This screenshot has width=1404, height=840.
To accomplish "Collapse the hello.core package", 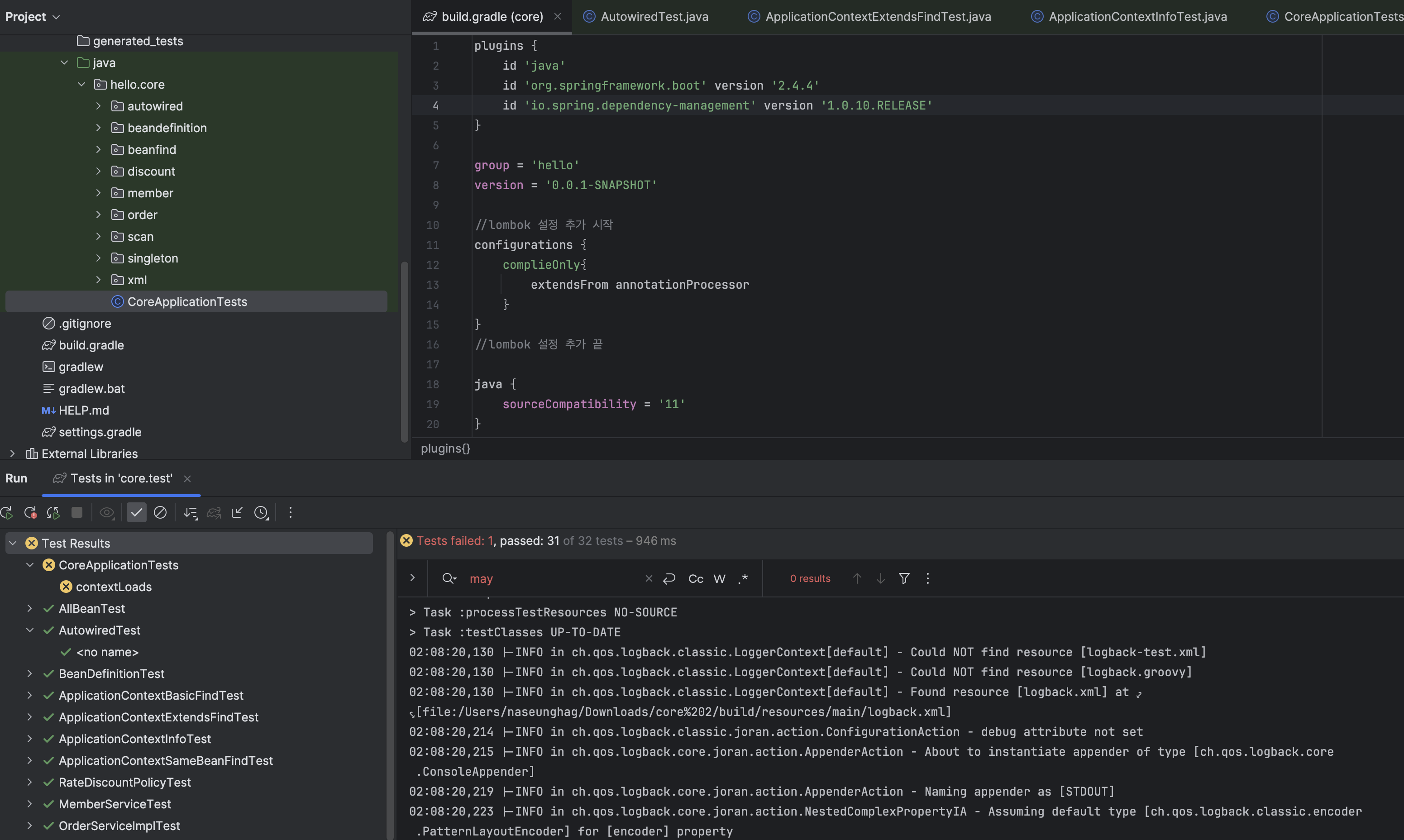I will click(81, 84).
